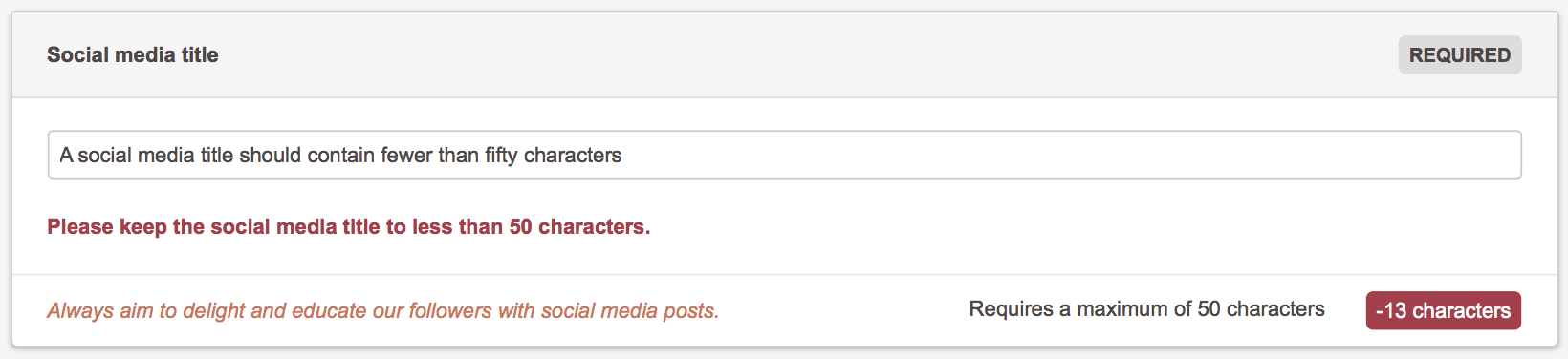Click 'social media posts' in the italic hint
Screen dimensions: 1568x359
[629, 311]
